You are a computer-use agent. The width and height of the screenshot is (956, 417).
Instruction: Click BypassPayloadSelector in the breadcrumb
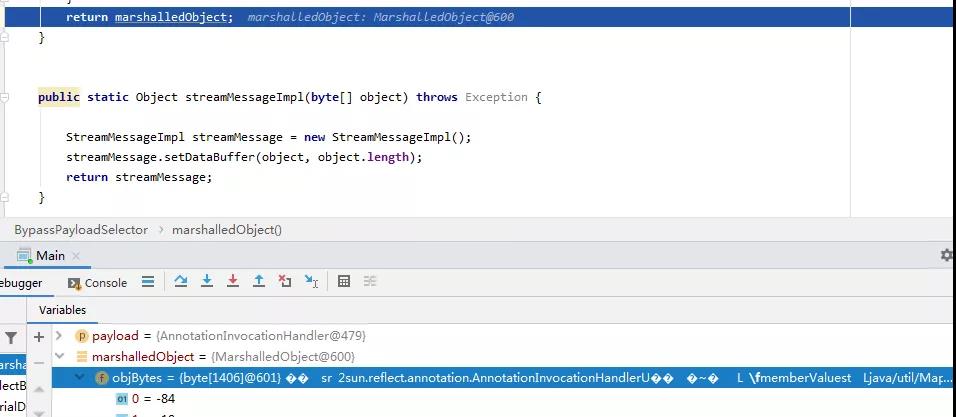coord(81,230)
